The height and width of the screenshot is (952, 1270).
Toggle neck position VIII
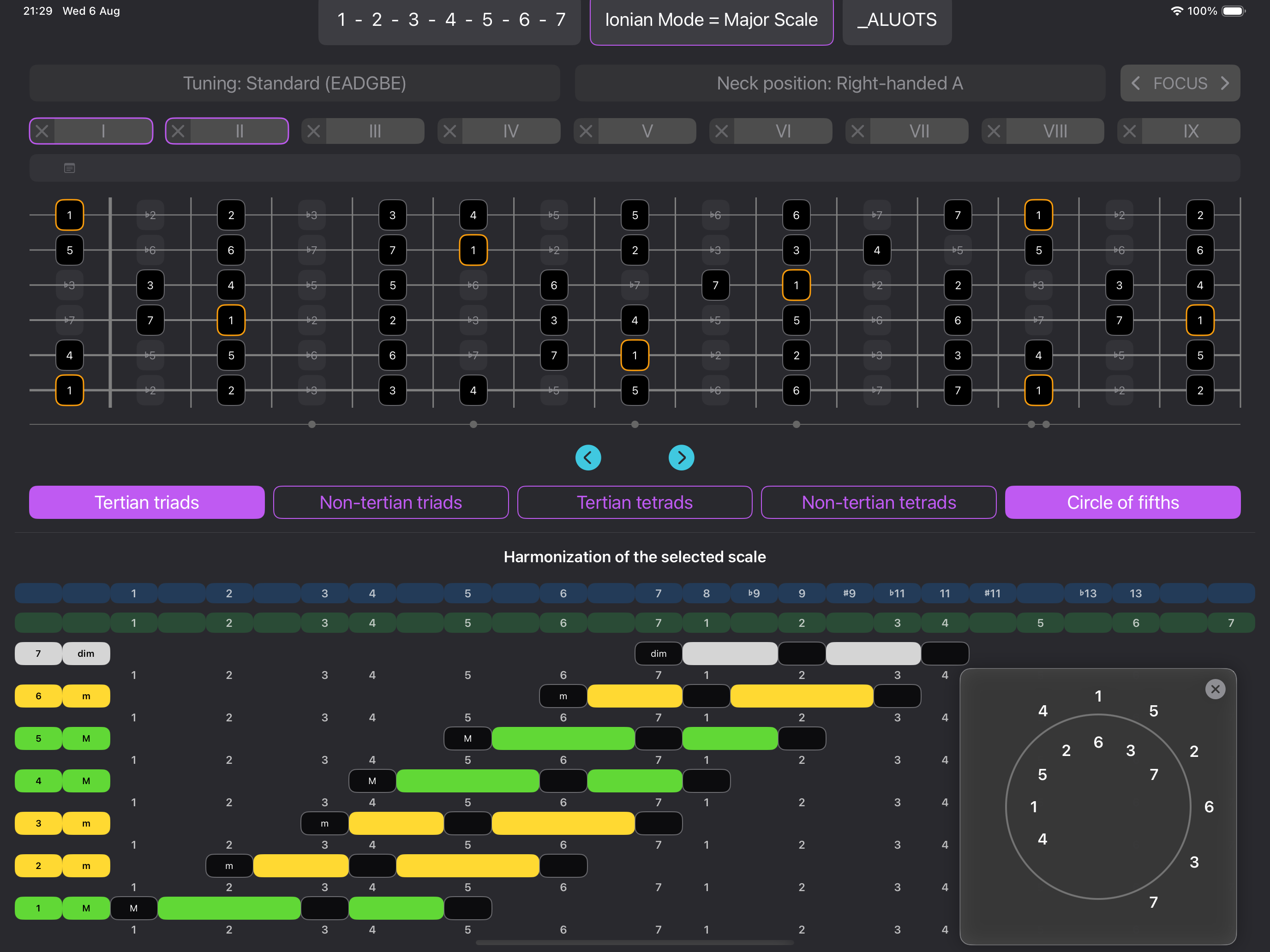pos(1055,131)
